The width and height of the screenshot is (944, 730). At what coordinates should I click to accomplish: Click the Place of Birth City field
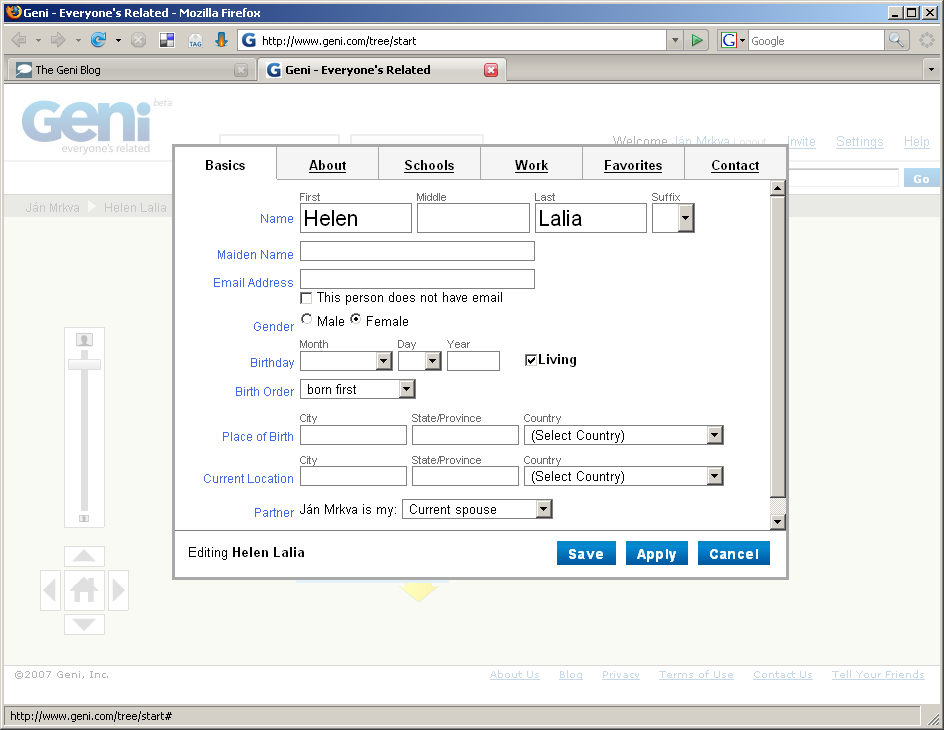tap(353, 435)
